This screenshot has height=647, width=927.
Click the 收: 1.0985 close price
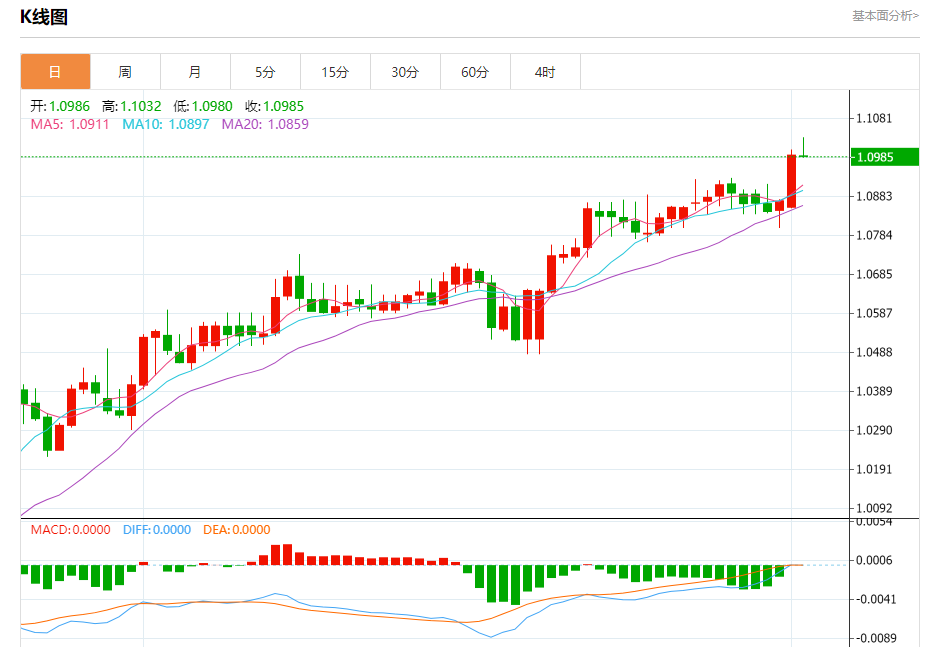(x=274, y=106)
